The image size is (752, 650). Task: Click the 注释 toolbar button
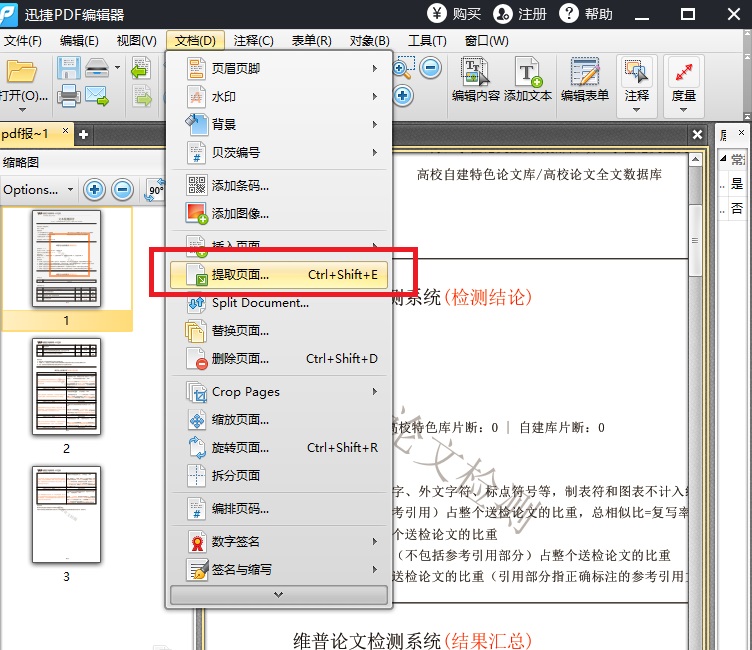(x=636, y=78)
